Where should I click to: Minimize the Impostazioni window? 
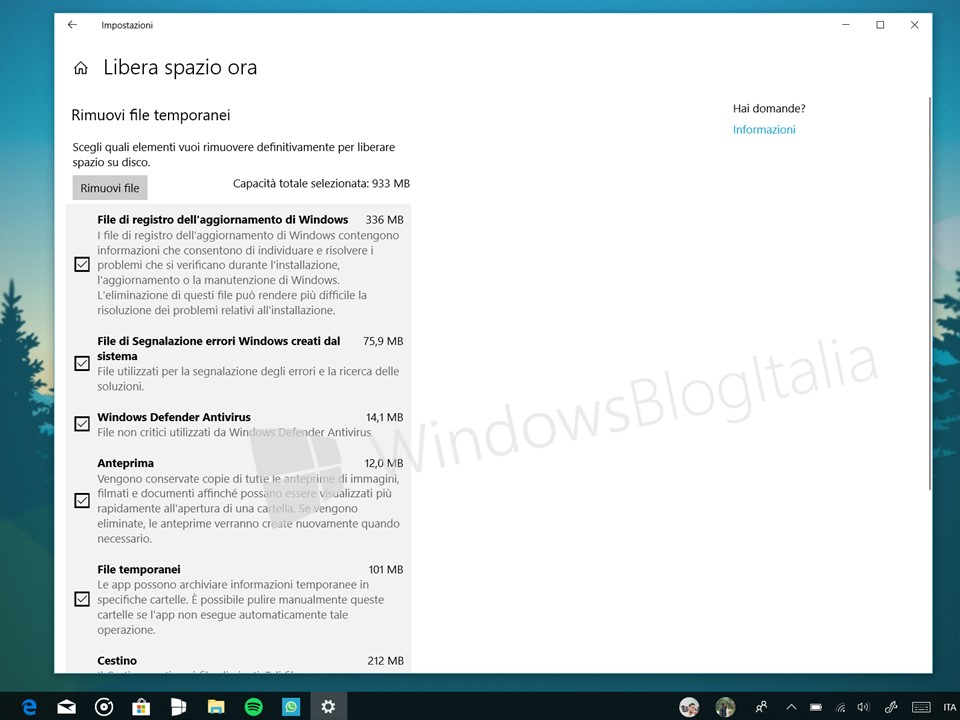(x=846, y=25)
